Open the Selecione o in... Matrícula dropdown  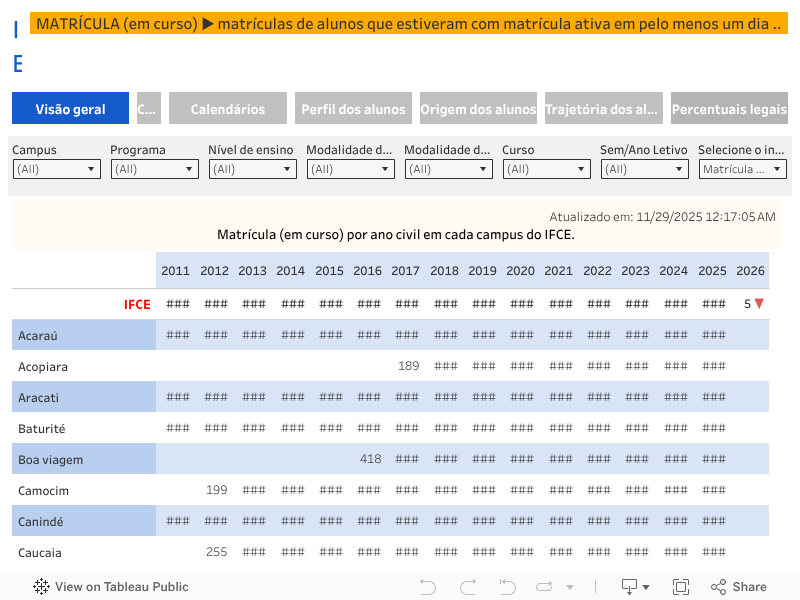point(742,169)
